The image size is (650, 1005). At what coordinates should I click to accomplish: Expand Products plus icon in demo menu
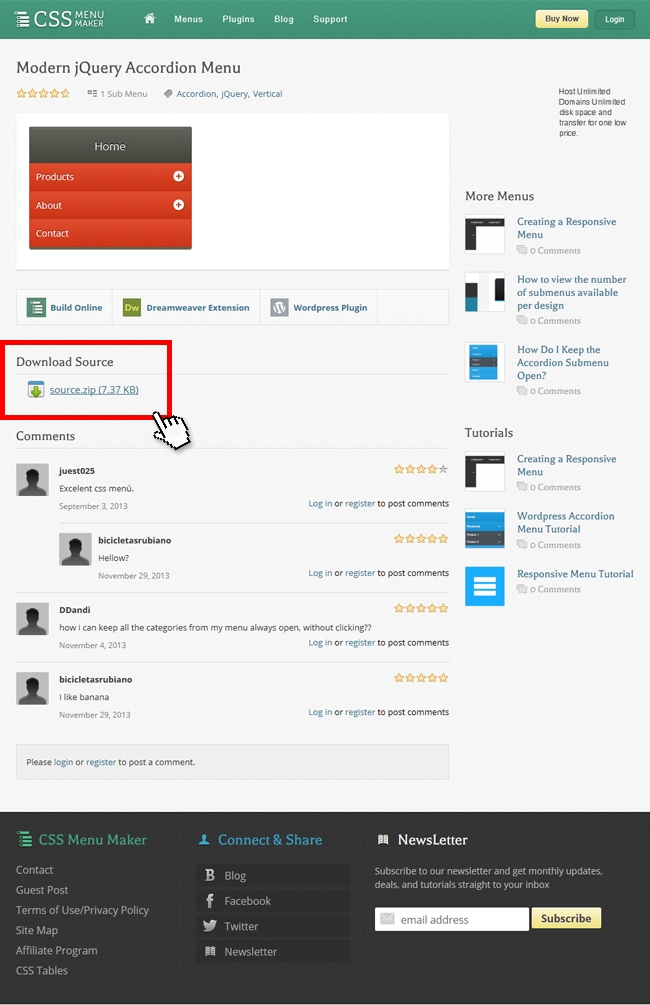pos(179,176)
